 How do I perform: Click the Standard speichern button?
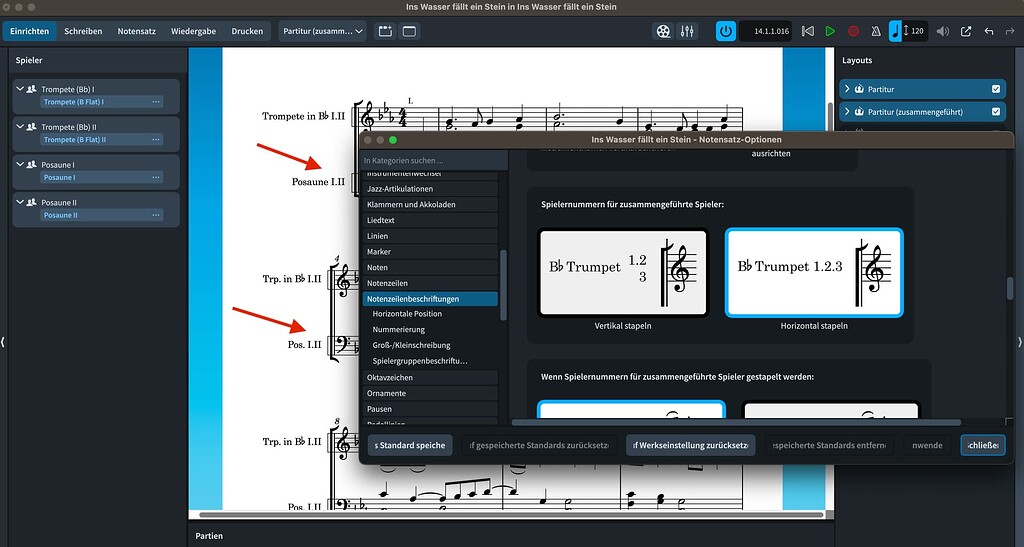(x=409, y=445)
